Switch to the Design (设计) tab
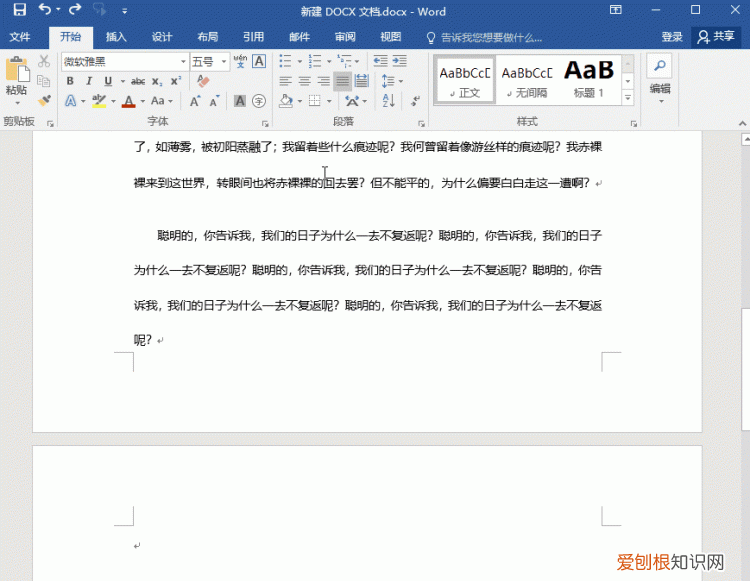 (x=162, y=37)
